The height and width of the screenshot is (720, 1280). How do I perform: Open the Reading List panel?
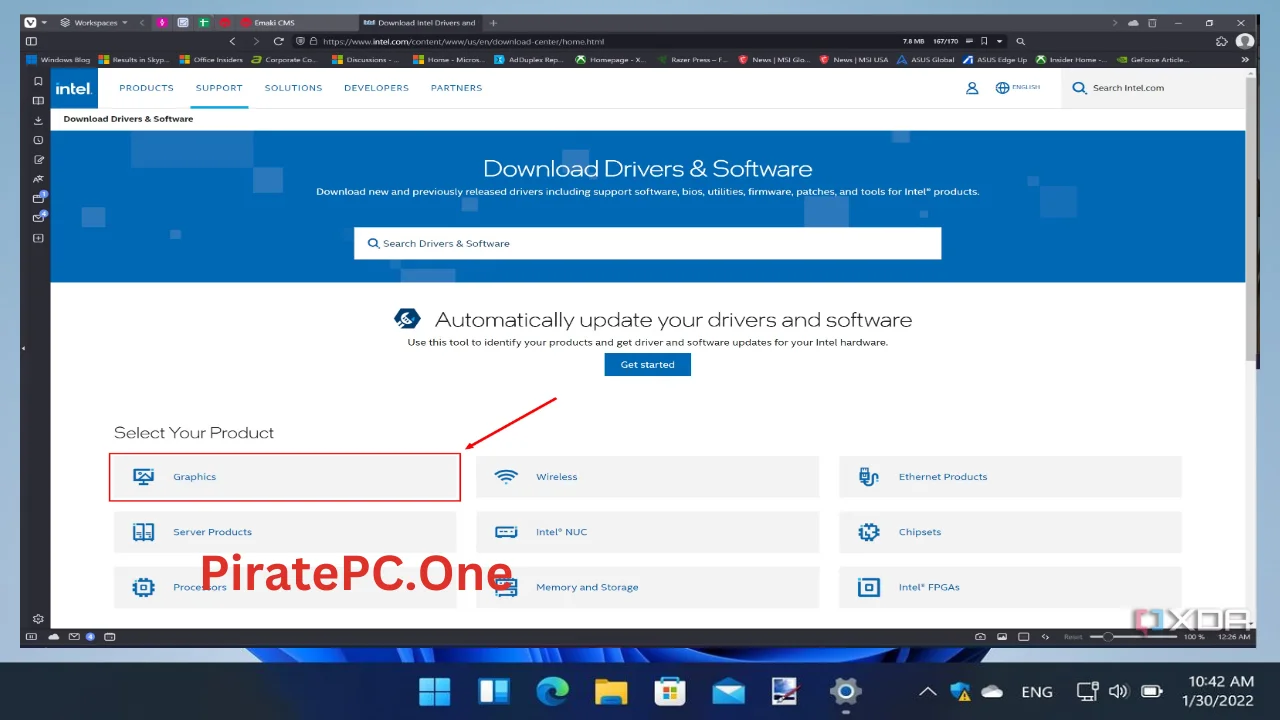(38, 101)
